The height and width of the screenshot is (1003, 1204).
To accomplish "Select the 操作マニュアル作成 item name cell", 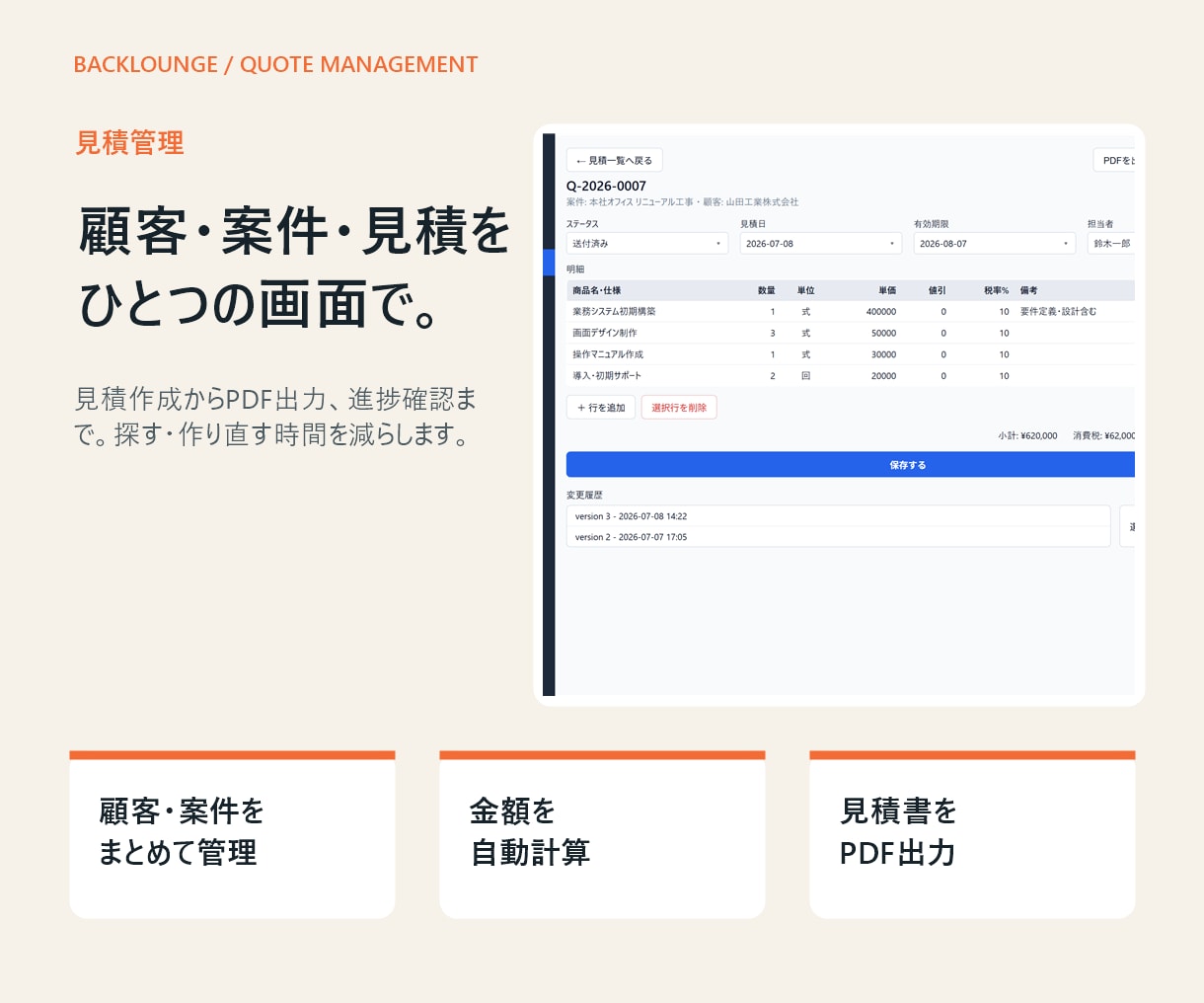I will coord(608,354).
